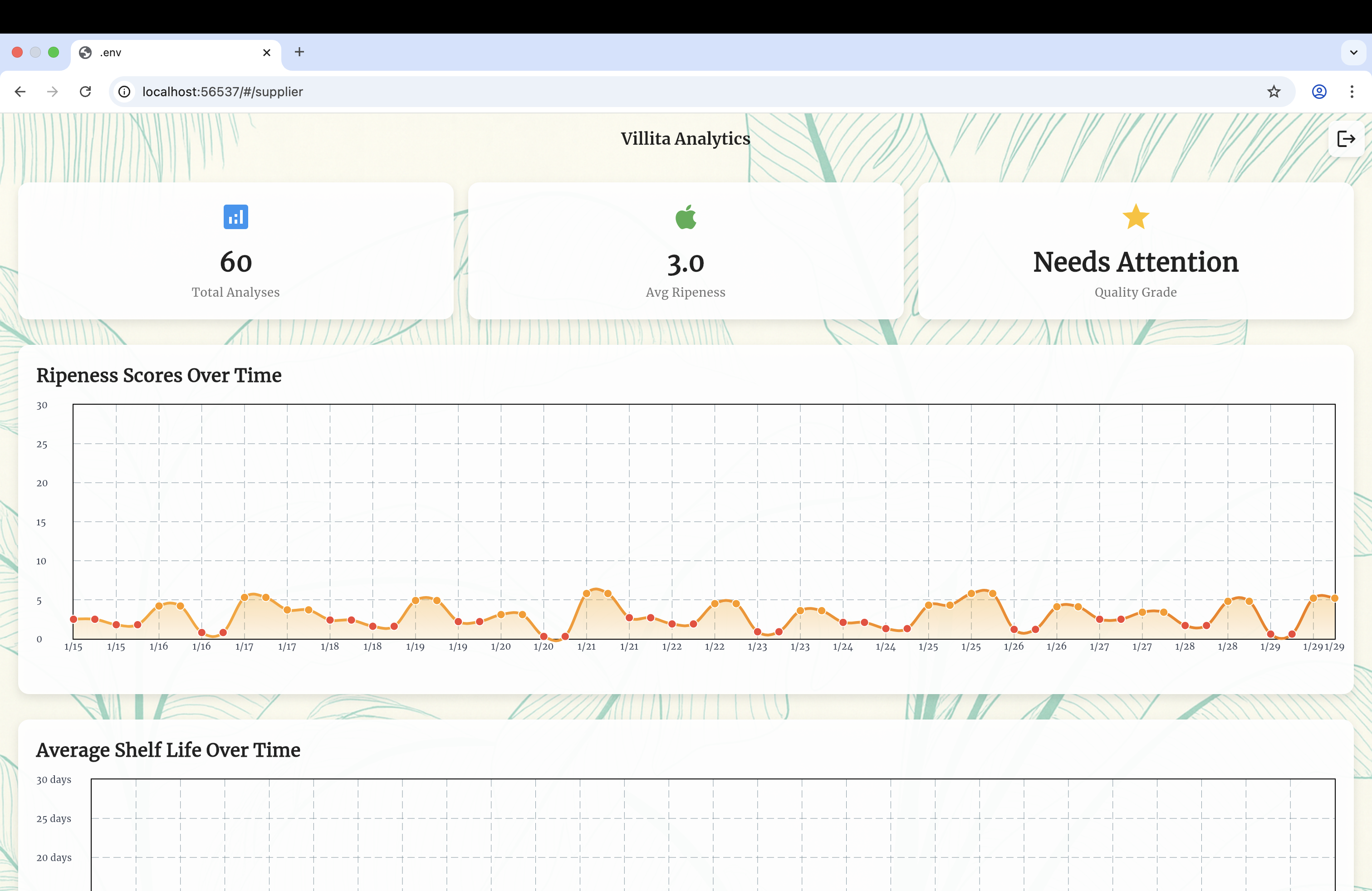Reload the page
The width and height of the screenshot is (1372, 891).
[85, 92]
